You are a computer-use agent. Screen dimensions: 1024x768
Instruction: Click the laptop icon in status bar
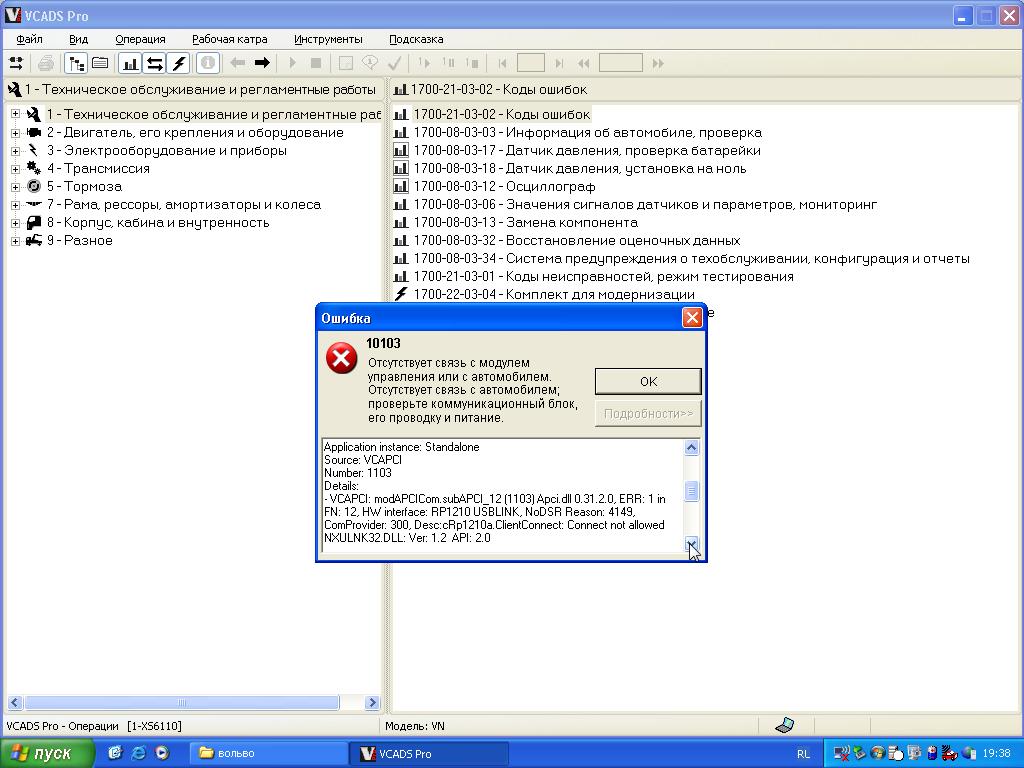(x=784, y=725)
